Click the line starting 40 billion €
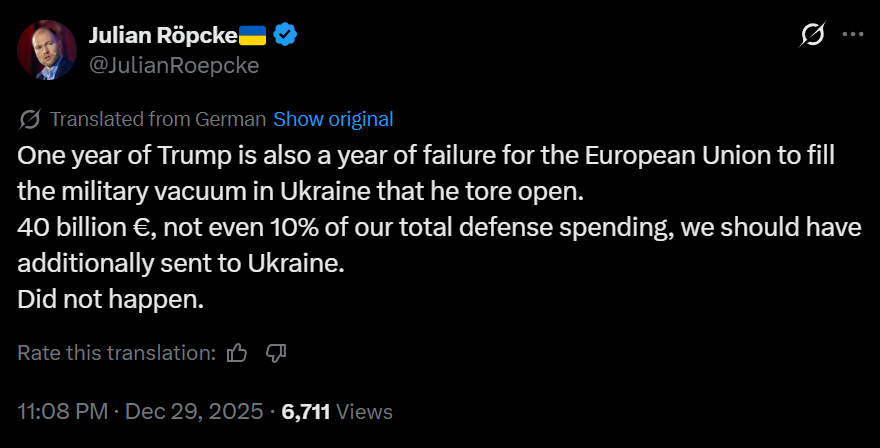The height and width of the screenshot is (448, 880). pos(439,227)
